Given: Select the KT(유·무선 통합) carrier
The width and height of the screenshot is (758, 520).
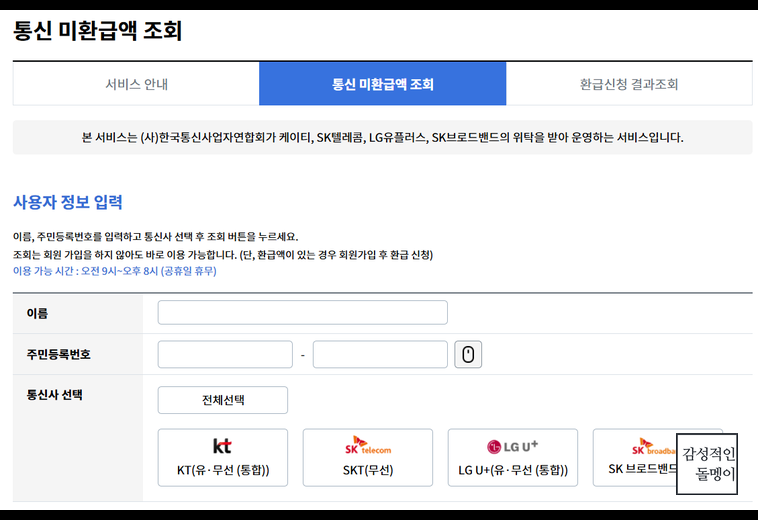Looking at the screenshot, I should pos(223,458).
